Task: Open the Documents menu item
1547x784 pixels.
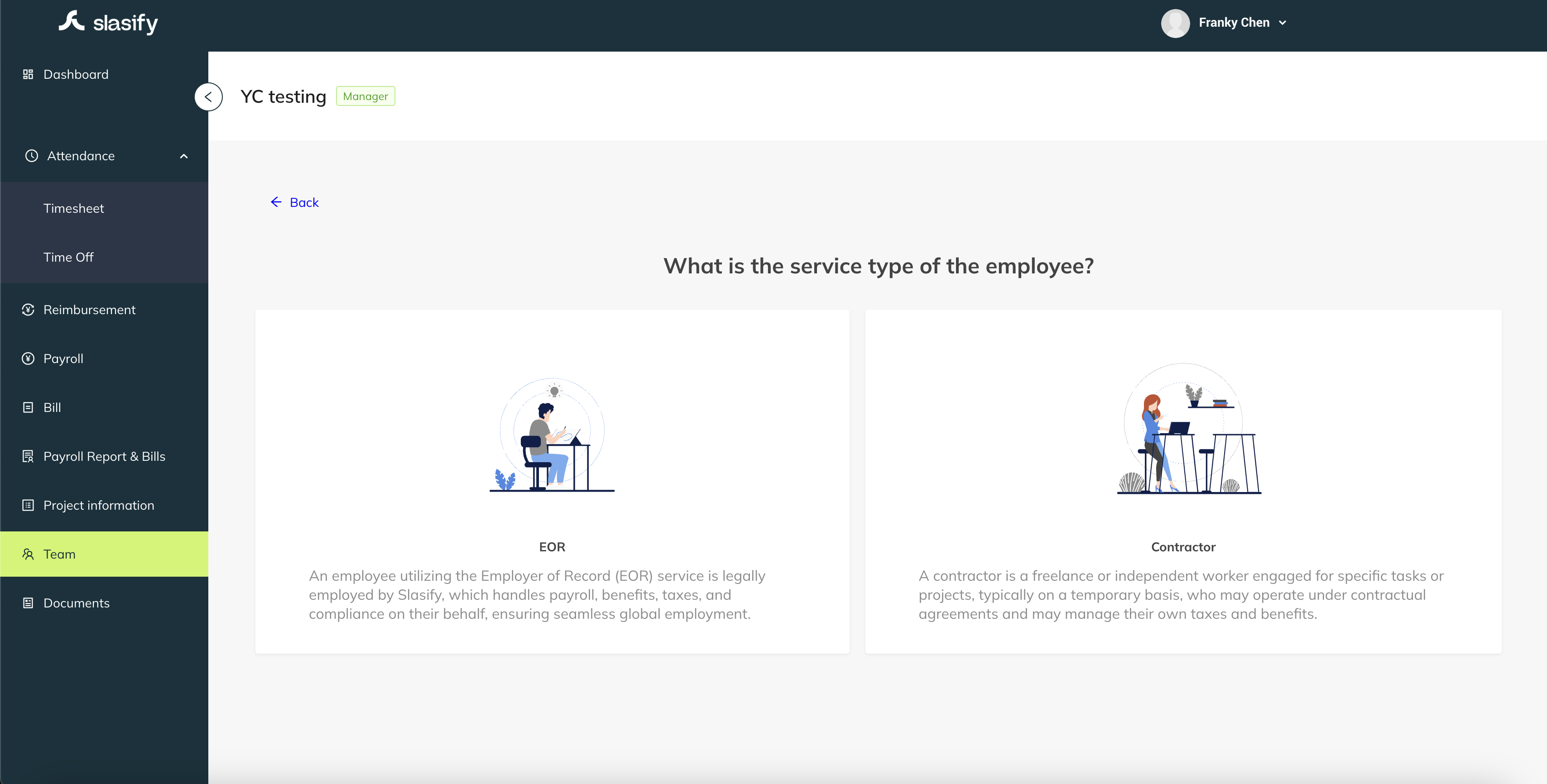Action: point(105,602)
